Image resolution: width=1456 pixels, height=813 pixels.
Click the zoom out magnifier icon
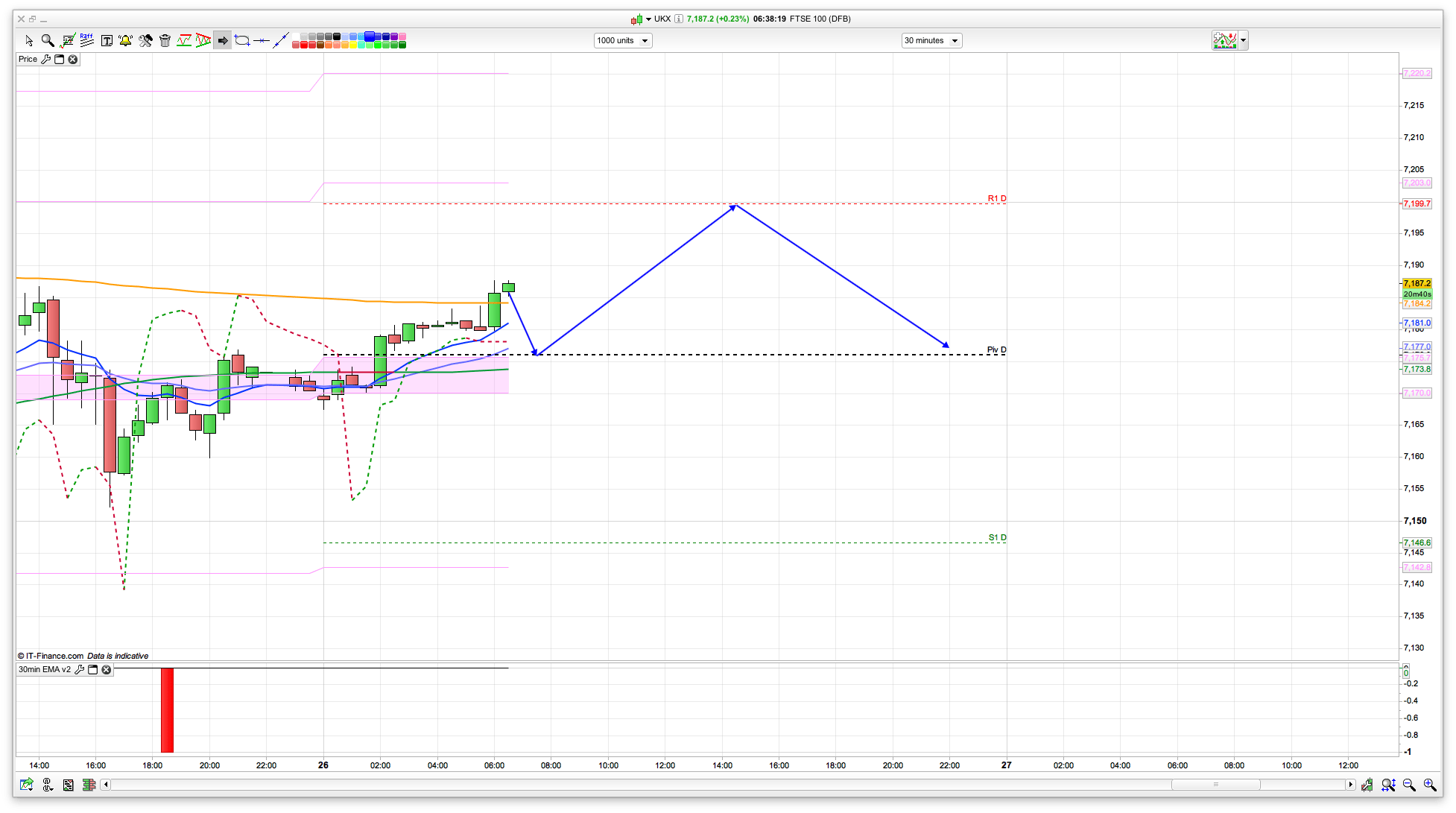tap(1409, 785)
